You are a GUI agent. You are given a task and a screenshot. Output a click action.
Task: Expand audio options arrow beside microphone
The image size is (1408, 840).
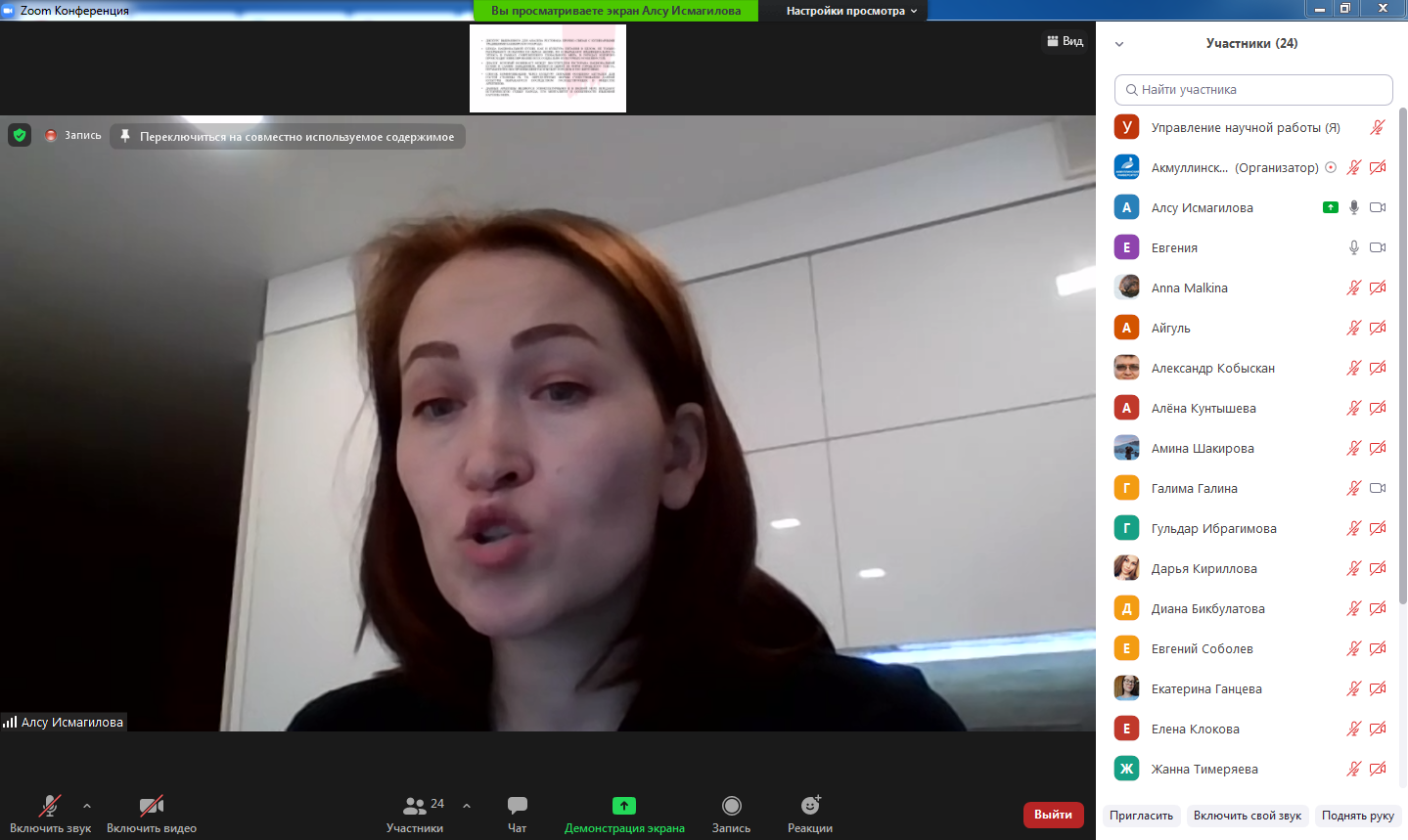(87, 806)
